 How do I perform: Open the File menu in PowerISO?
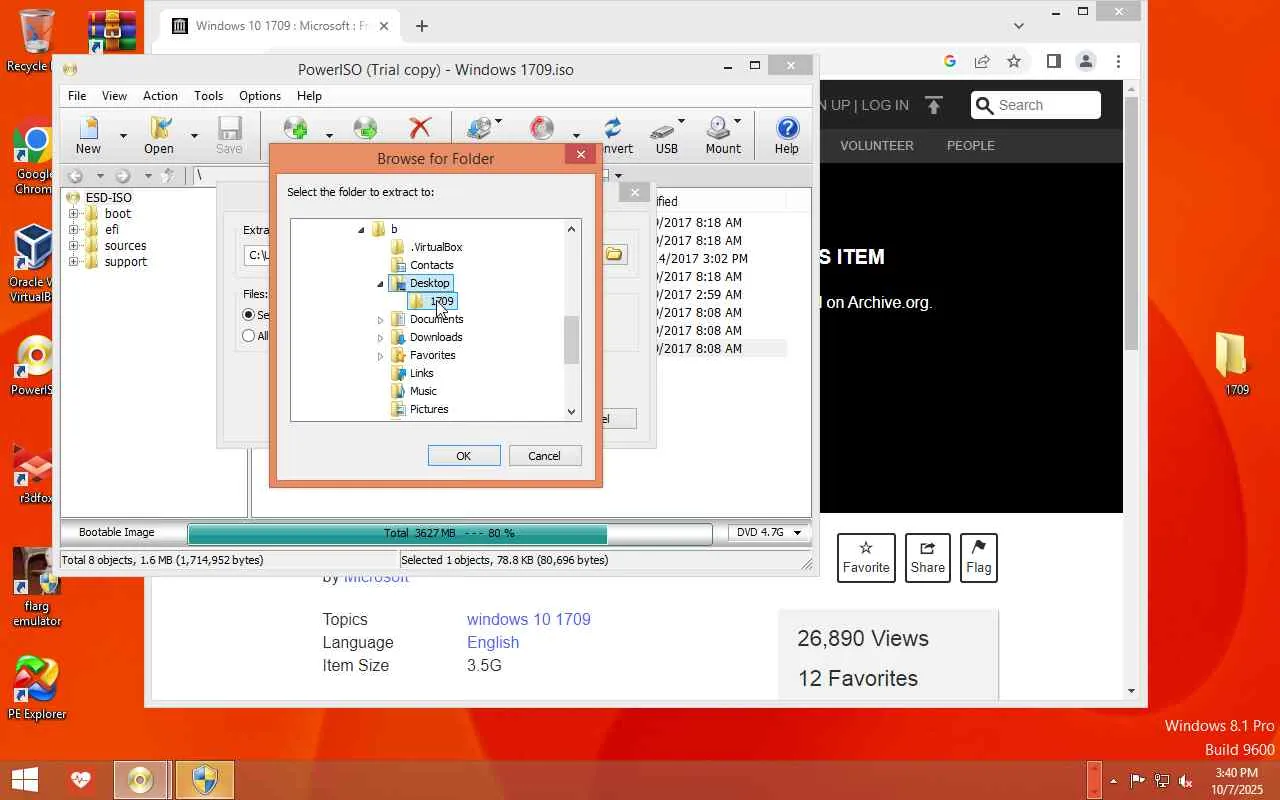77,96
